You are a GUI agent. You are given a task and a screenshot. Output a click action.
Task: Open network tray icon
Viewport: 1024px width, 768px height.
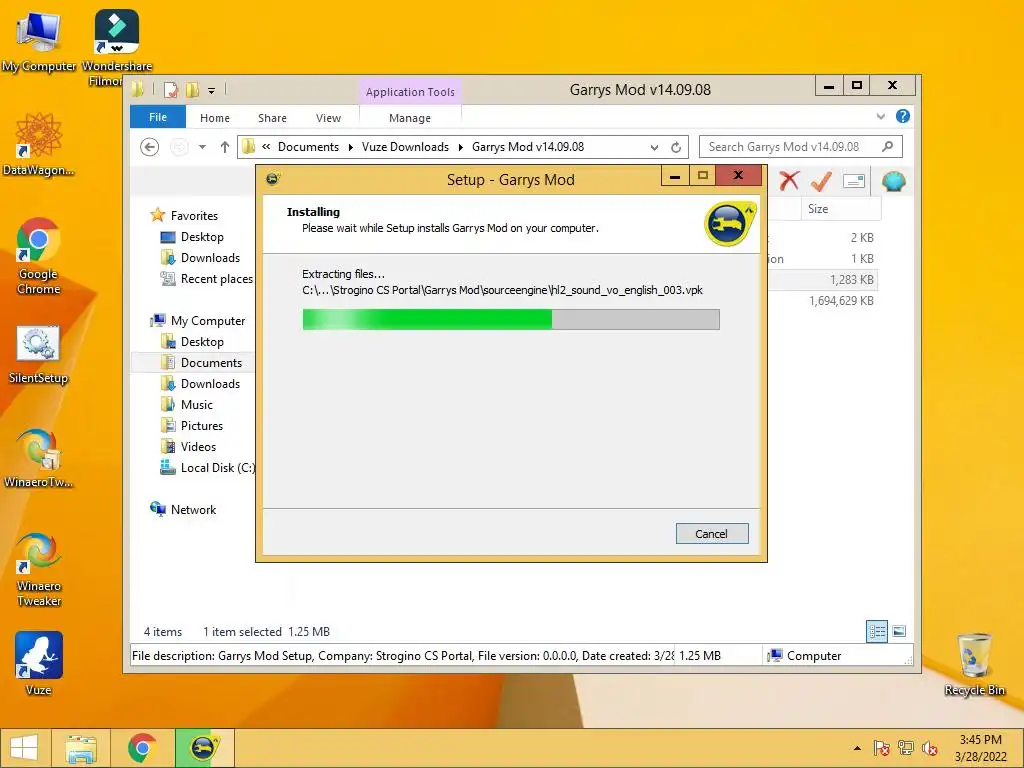pyautogui.click(x=906, y=748)
